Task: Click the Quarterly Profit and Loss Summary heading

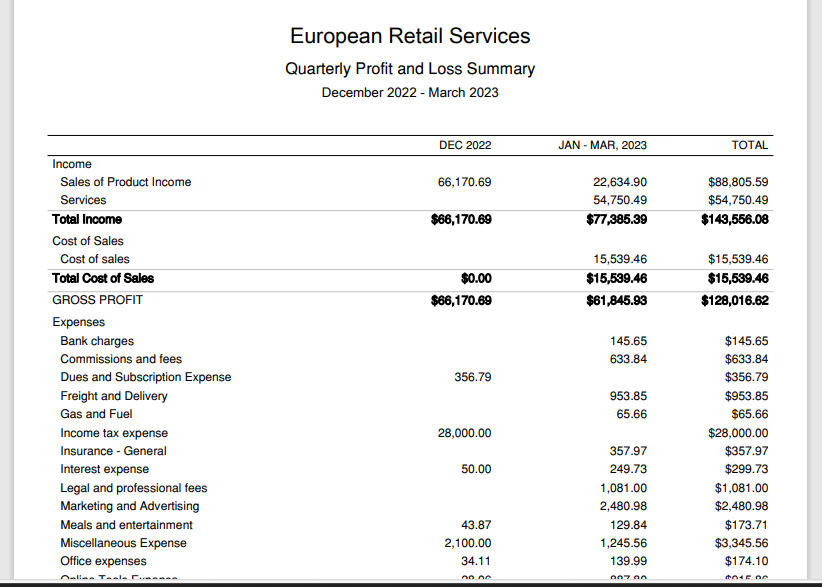Action: click(x=410, y=69)
